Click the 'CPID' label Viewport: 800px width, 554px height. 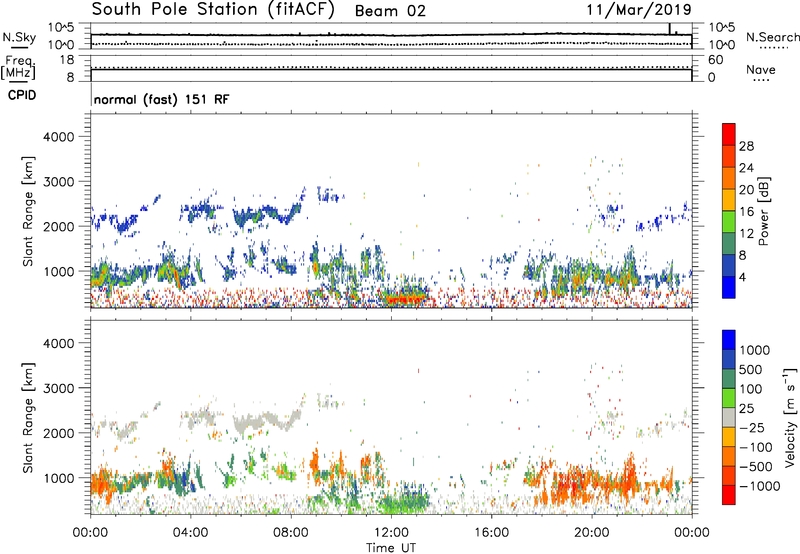22,95
